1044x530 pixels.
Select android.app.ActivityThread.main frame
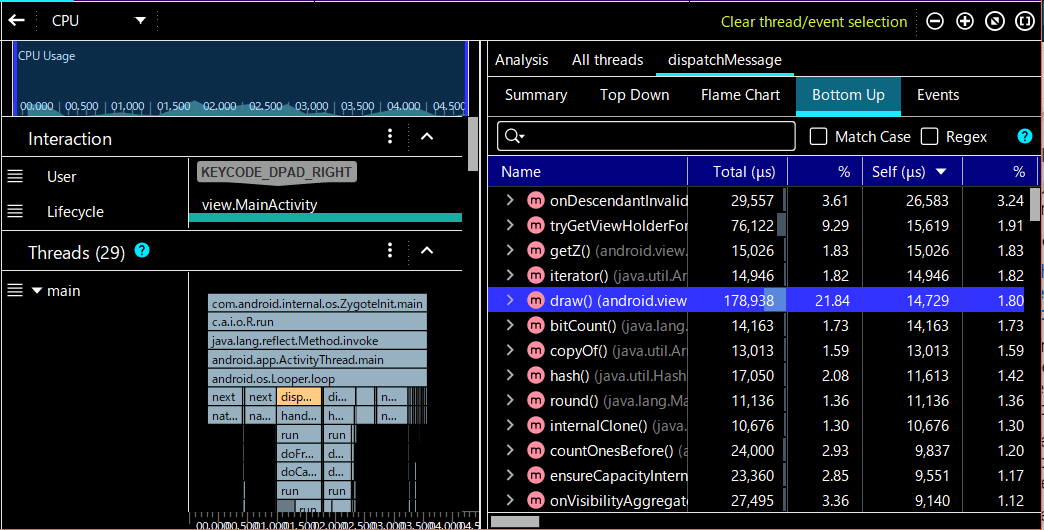[x=317, y=360]
